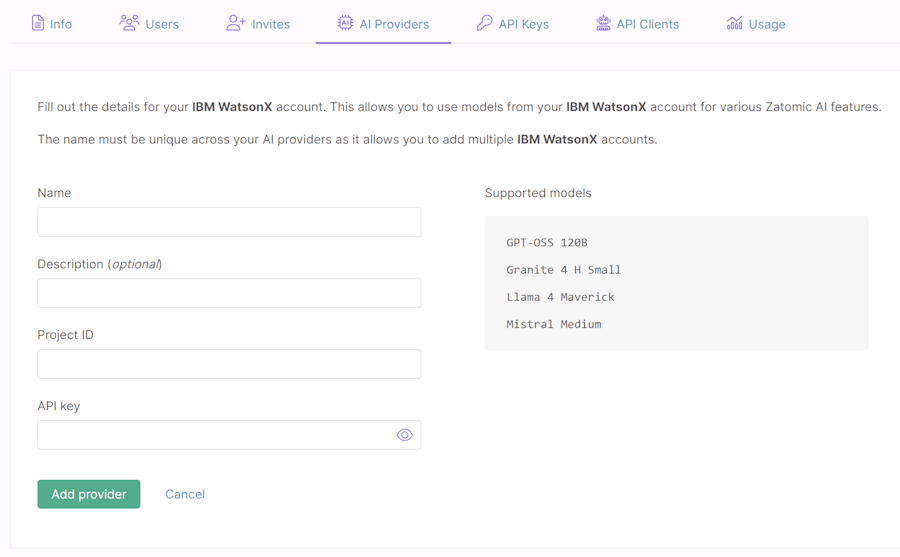Toggle API key visibility with eye icon

404,435
